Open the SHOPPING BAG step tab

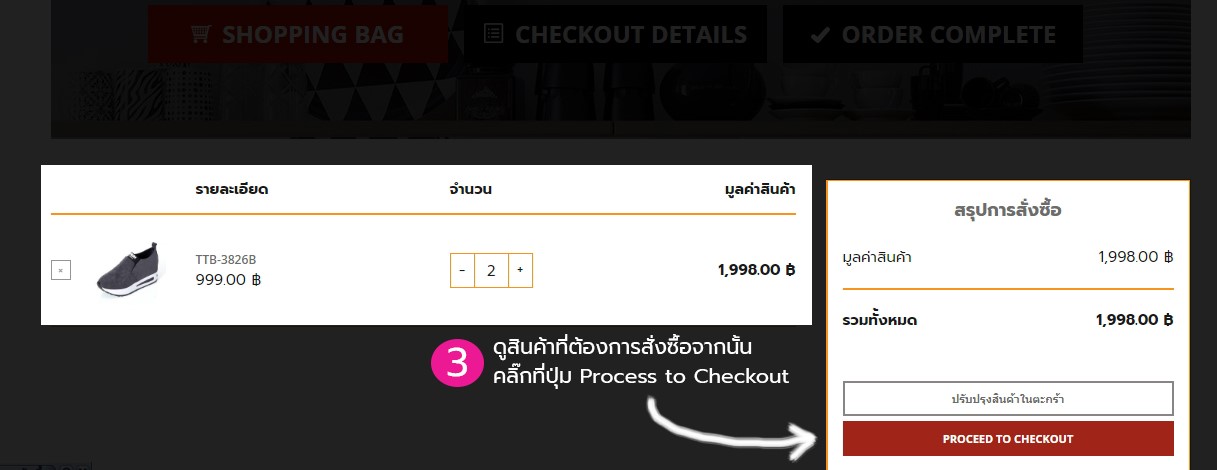(x=298, y=35)
